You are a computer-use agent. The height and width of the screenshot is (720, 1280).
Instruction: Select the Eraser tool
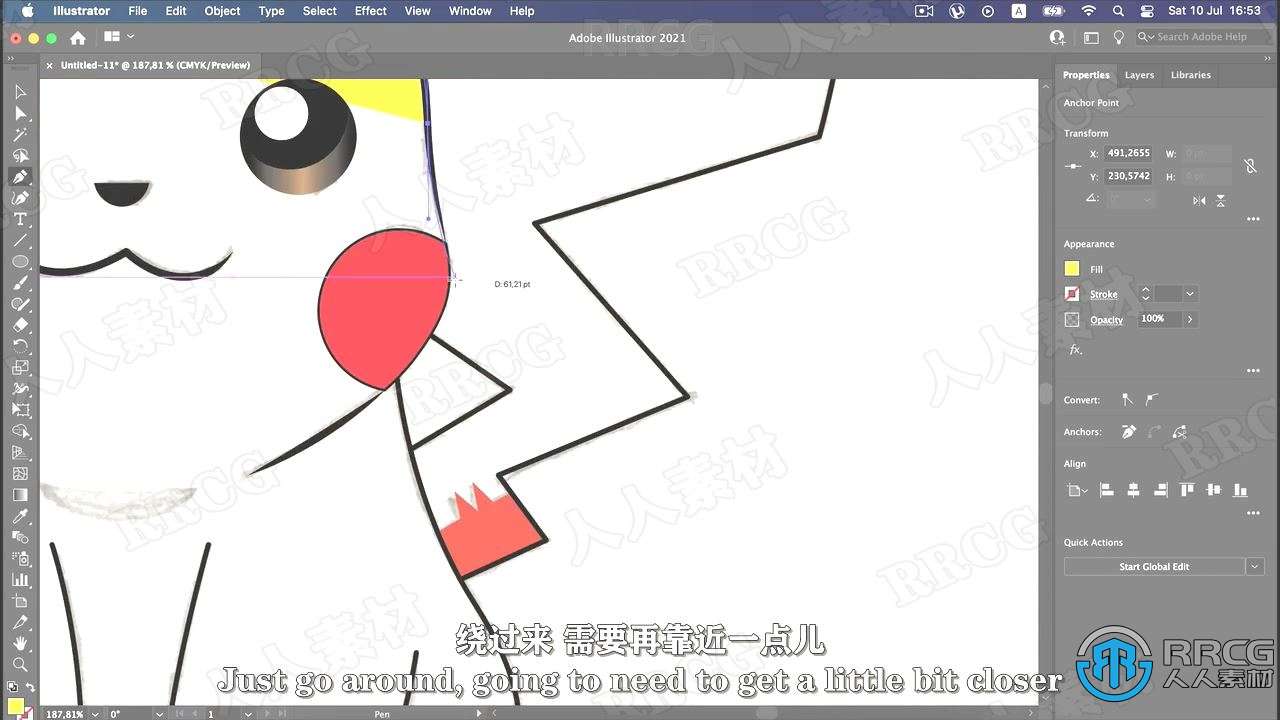[20, 325]
